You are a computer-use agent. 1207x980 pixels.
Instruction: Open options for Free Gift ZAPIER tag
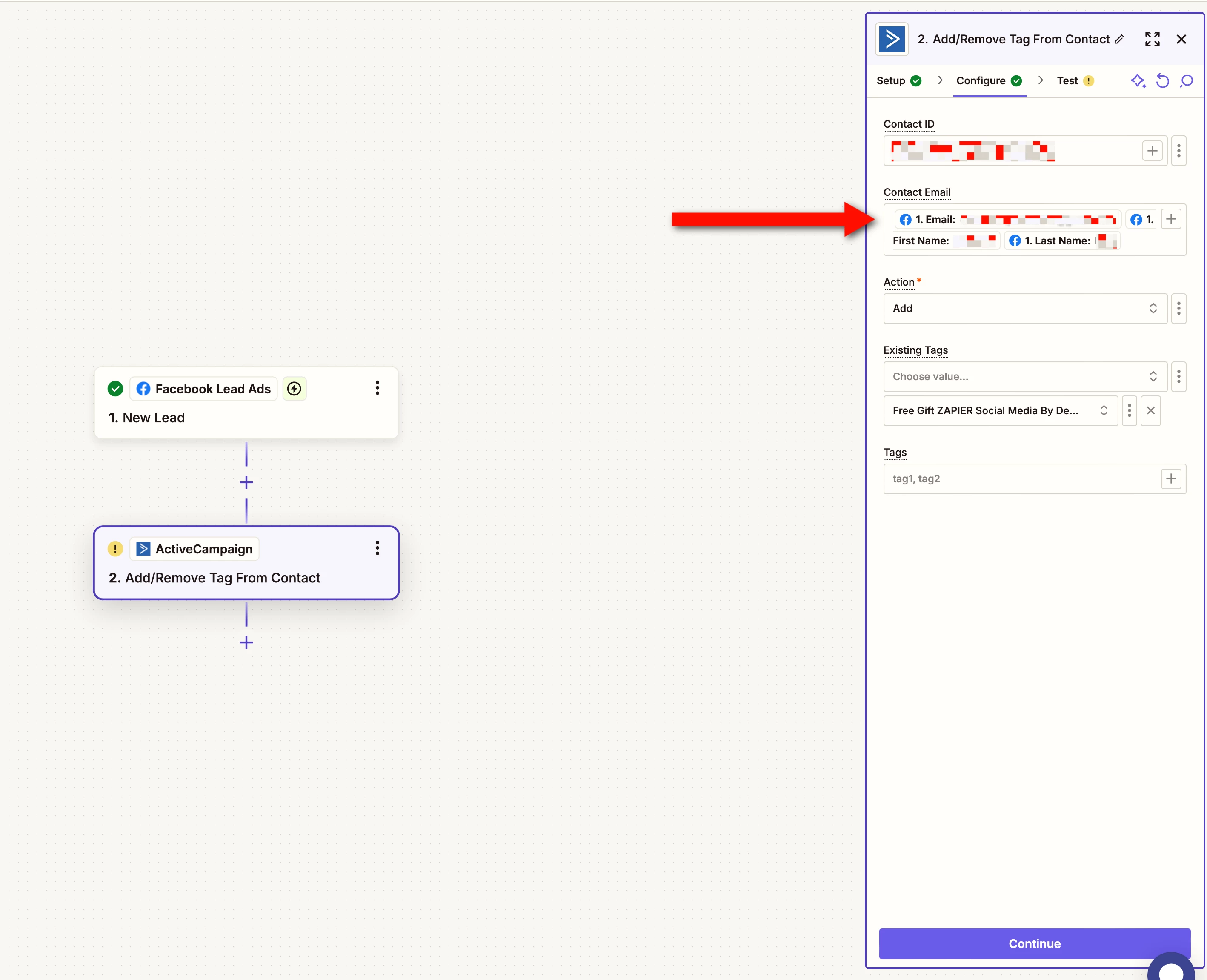click(1129, 410)
